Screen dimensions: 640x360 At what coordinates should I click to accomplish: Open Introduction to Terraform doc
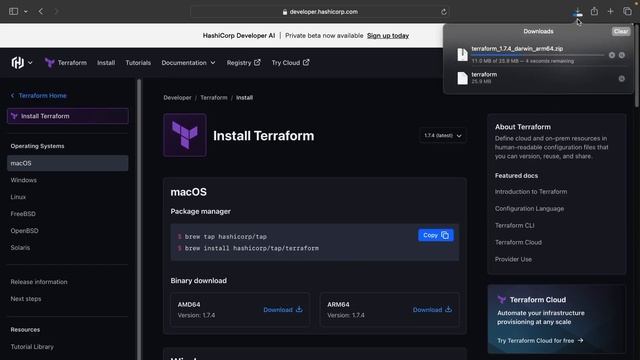click(x=531, y=192)
